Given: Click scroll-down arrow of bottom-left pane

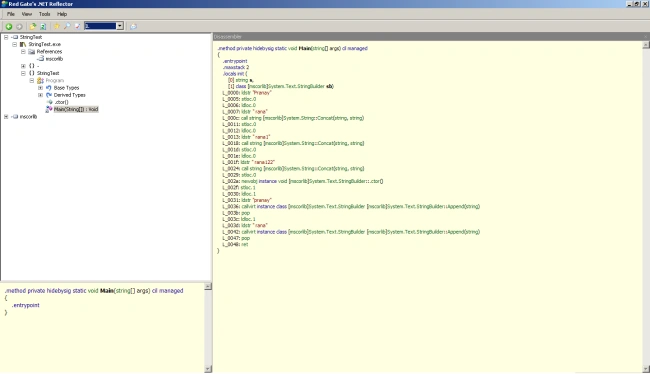Looking at the screenshot, I should 208,369.
